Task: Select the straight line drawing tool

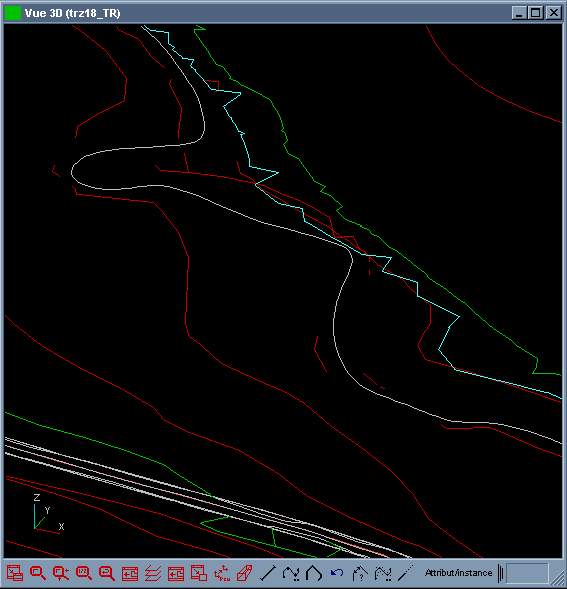Action: [268, 573]
